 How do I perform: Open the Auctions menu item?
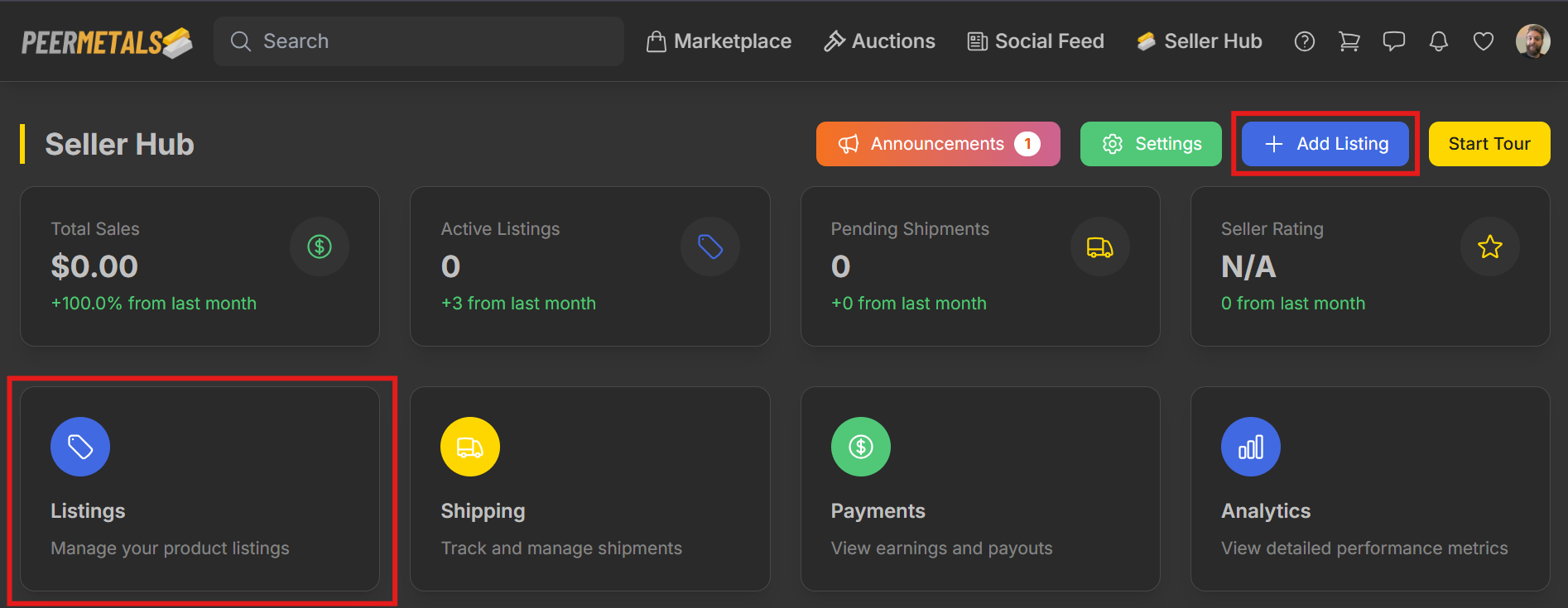[879, 41]
